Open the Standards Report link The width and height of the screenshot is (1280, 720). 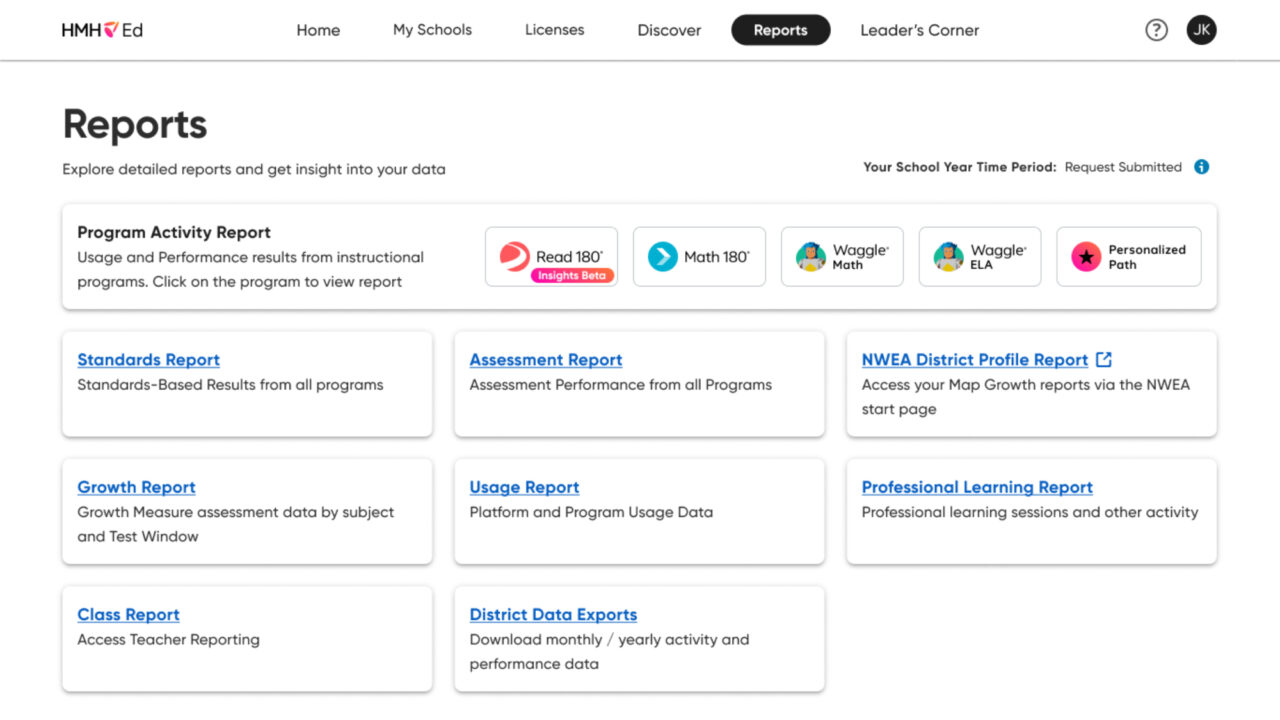(148, 360)
